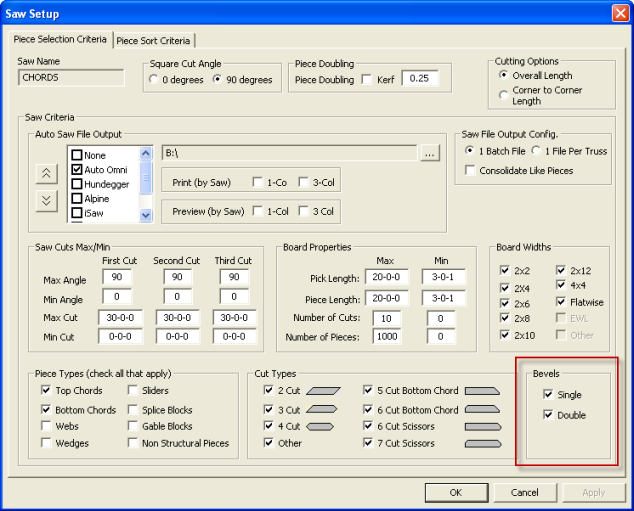Screen dimensions: 634x511
Task: Uncheck Flatwise board width
Action: 561,302
